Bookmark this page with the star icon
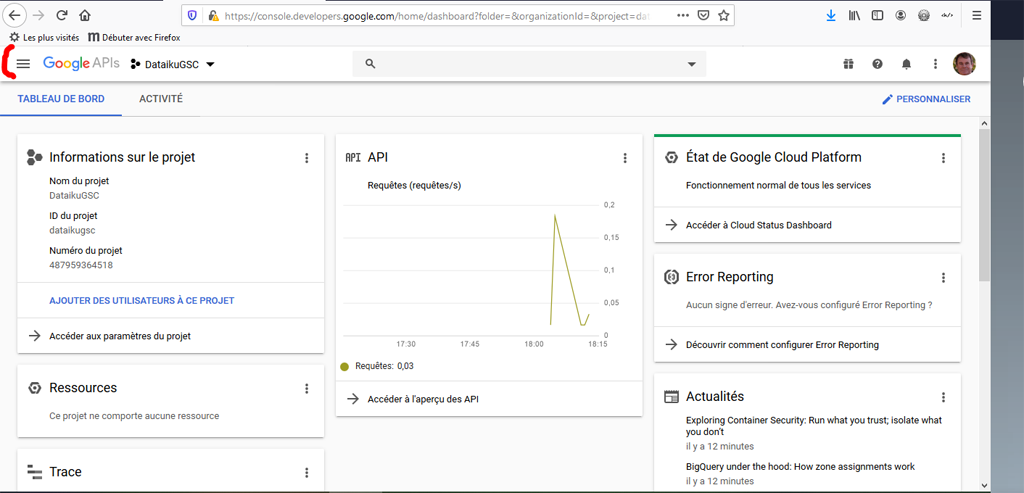The width and height of the screenshot is (1024, 493). pyautogui.click(x=723, y=15)
